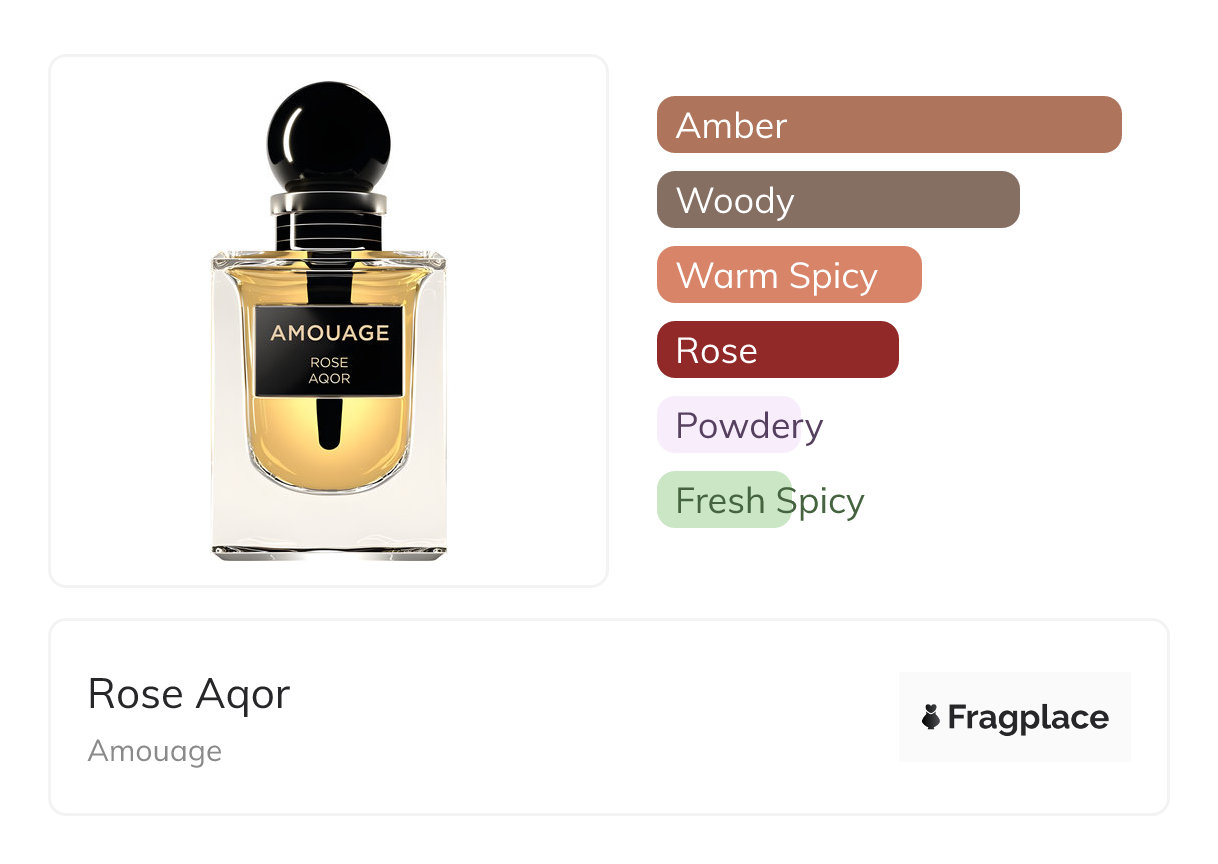Select the Rose accord bar
Image resolution: width=1218 pixels, height=864 pixels.
(778, 350)
